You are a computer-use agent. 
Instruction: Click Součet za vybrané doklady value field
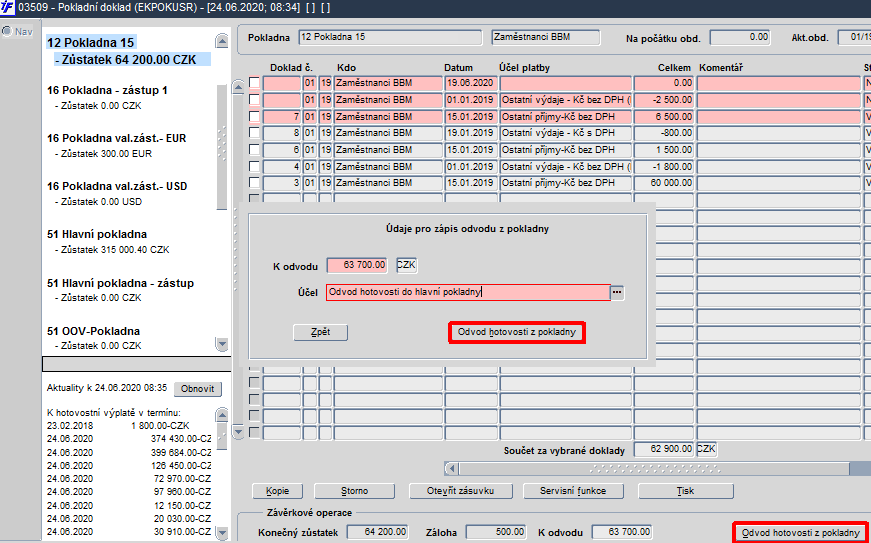point(664,449)
